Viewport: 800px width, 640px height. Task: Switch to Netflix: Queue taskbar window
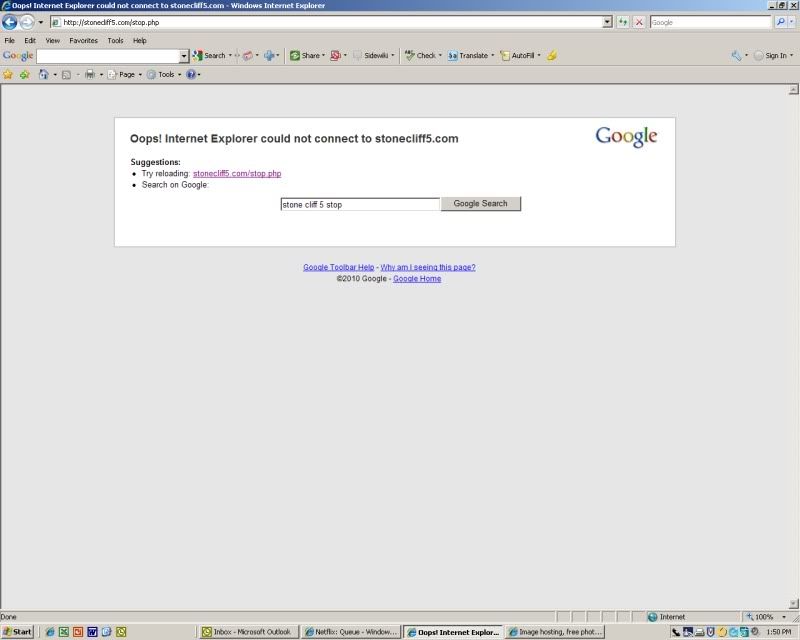pos(351,632)
